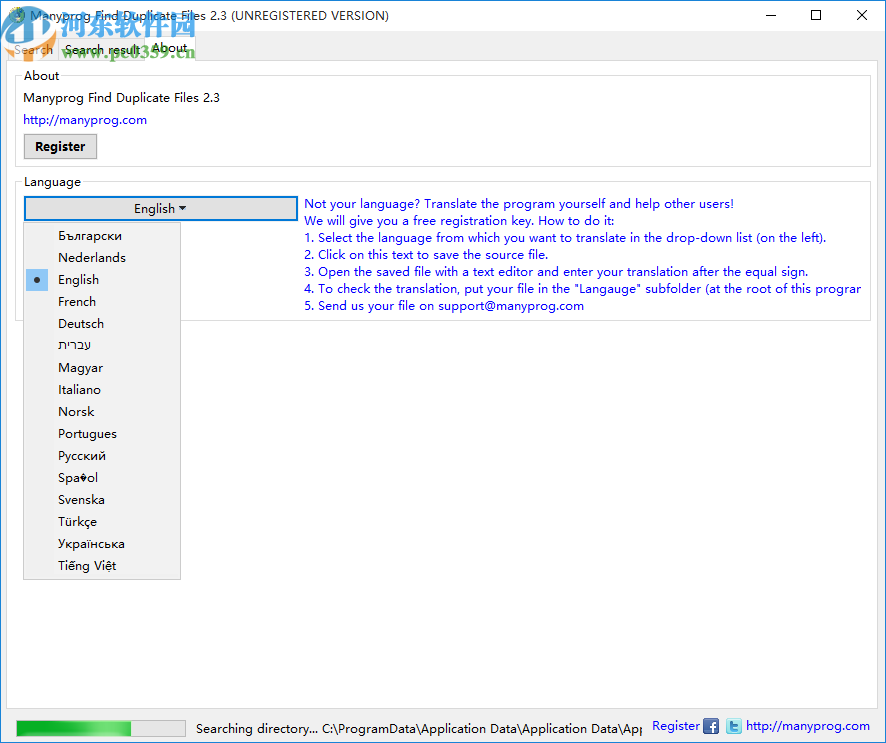Click the Register button in About section
Image resolution: width=886 pixels, height=743 pixels.
coord(60,146)
